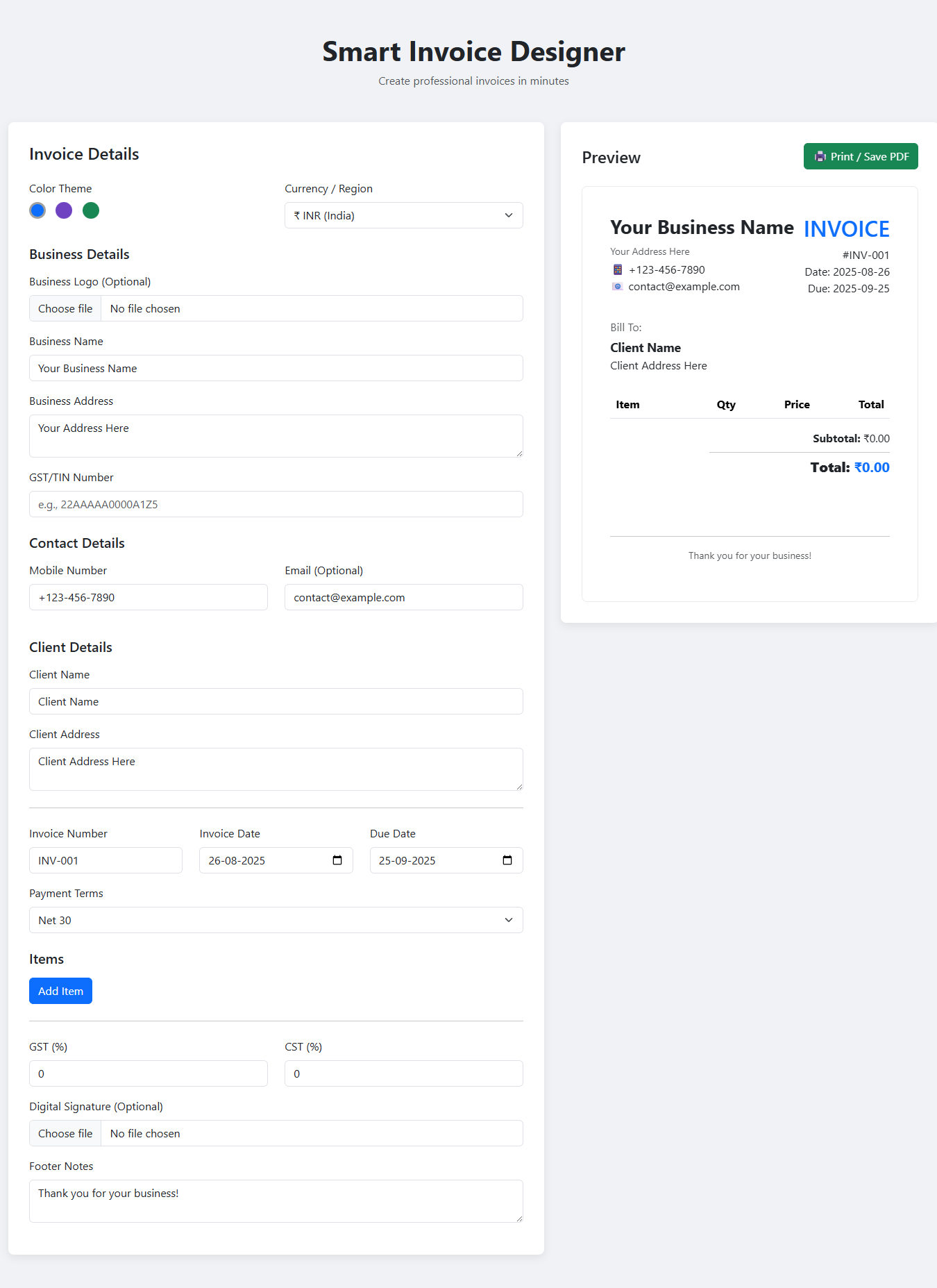Click the Total ₹0.00 amount in preview
The image size is (937, 1288).
click(872, 467)
